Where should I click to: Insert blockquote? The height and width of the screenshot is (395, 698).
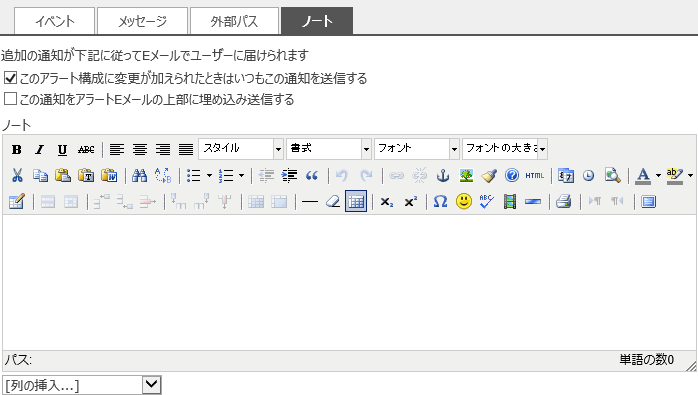(x=312, y=175)
